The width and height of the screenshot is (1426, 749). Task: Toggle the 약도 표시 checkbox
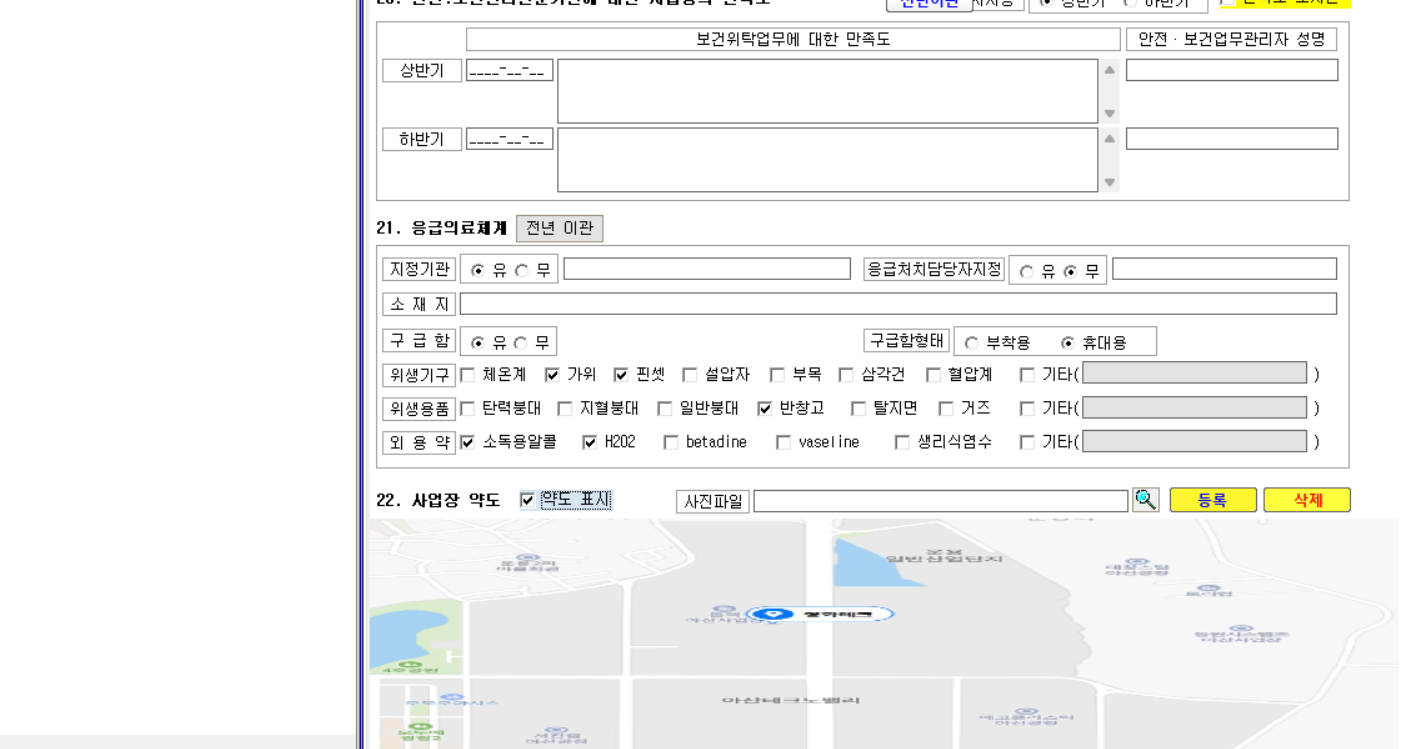click(x=527, y=500)
